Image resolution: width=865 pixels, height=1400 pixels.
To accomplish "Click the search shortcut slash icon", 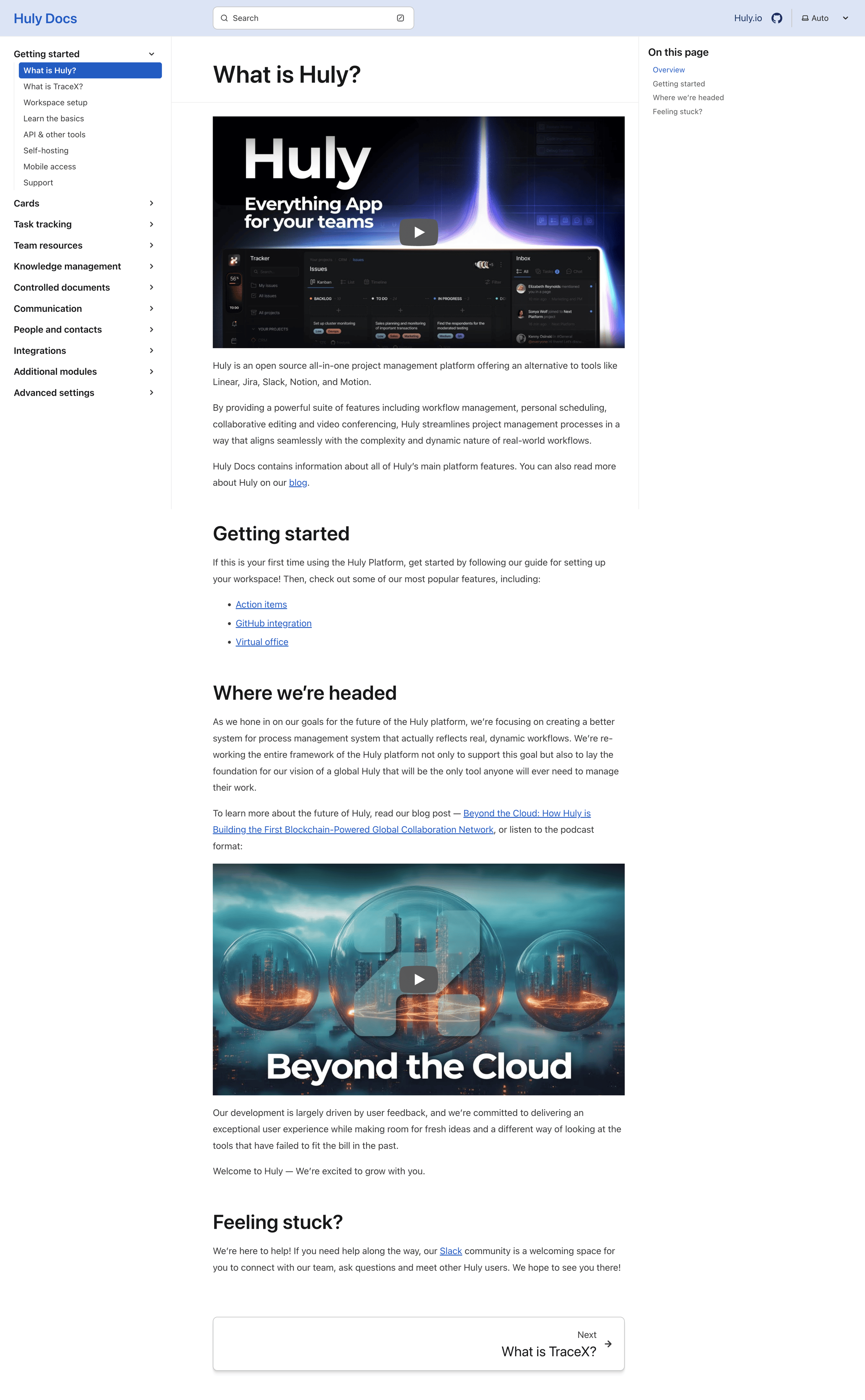I will [x=400, y=18].
